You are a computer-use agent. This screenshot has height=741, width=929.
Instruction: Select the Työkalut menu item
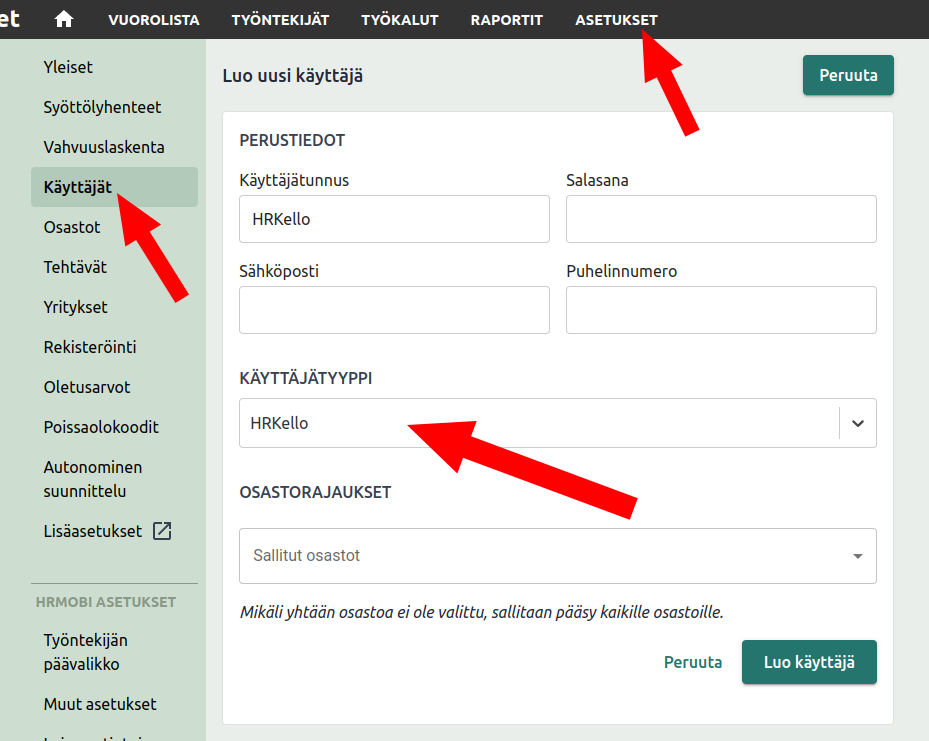tap(399, 20)
